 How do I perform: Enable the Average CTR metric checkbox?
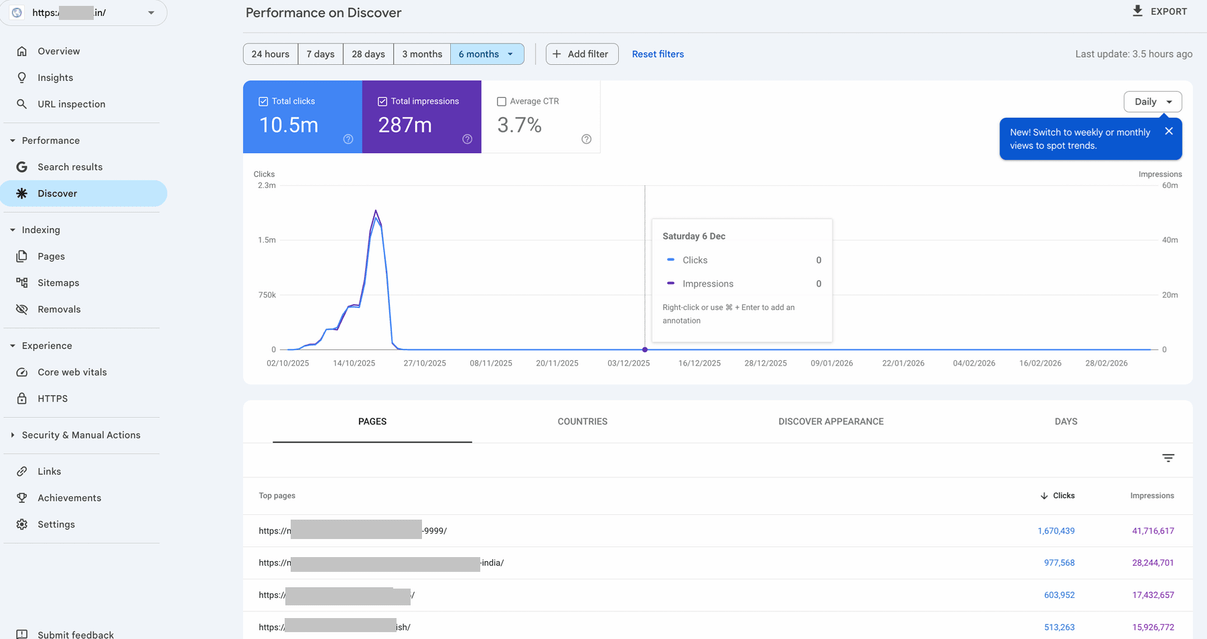pyautogui.click(x=501, y=101)
